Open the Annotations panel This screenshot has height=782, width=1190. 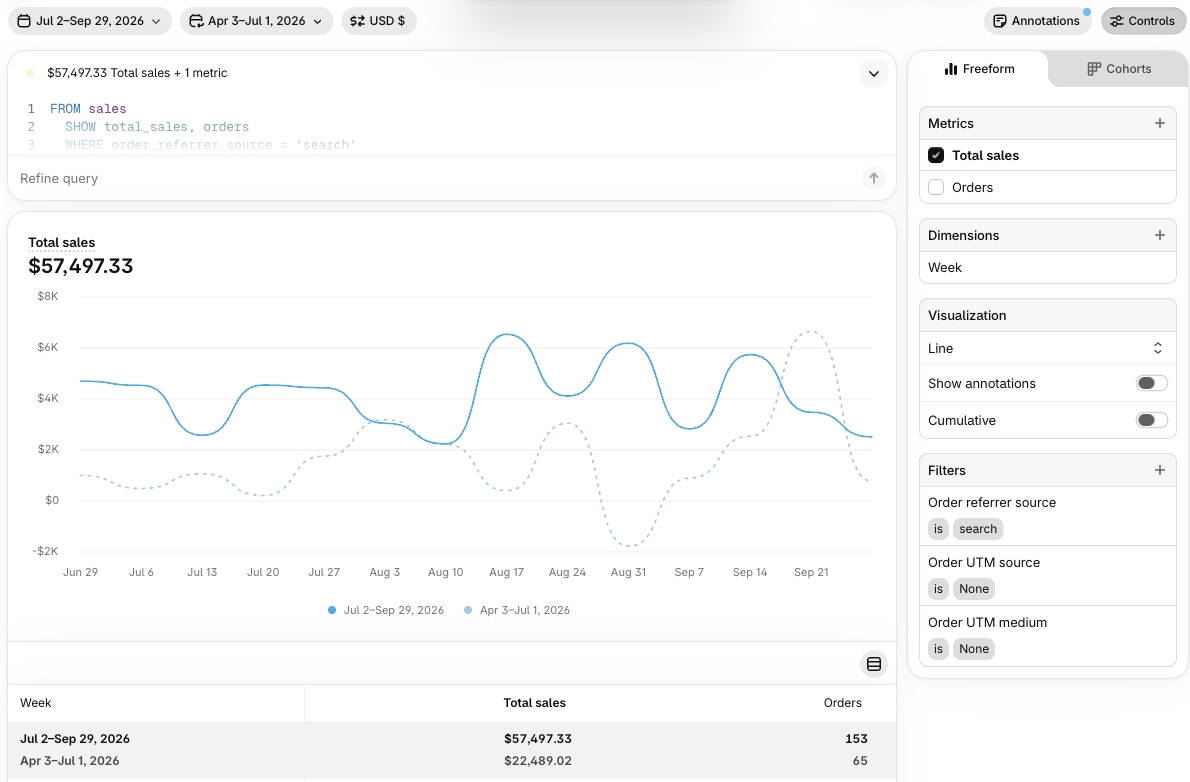click(1037, 21)
